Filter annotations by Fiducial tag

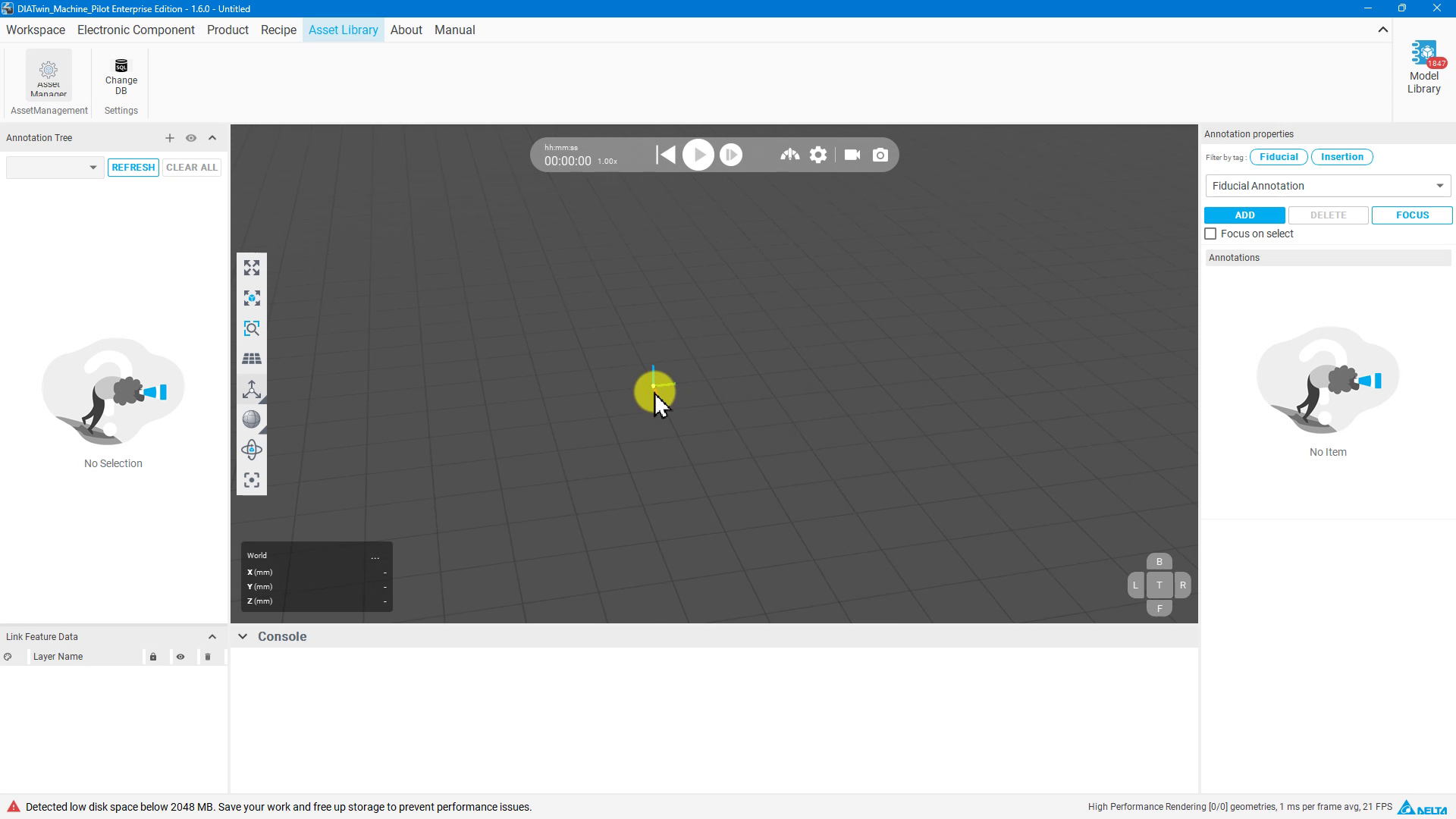1279,157
